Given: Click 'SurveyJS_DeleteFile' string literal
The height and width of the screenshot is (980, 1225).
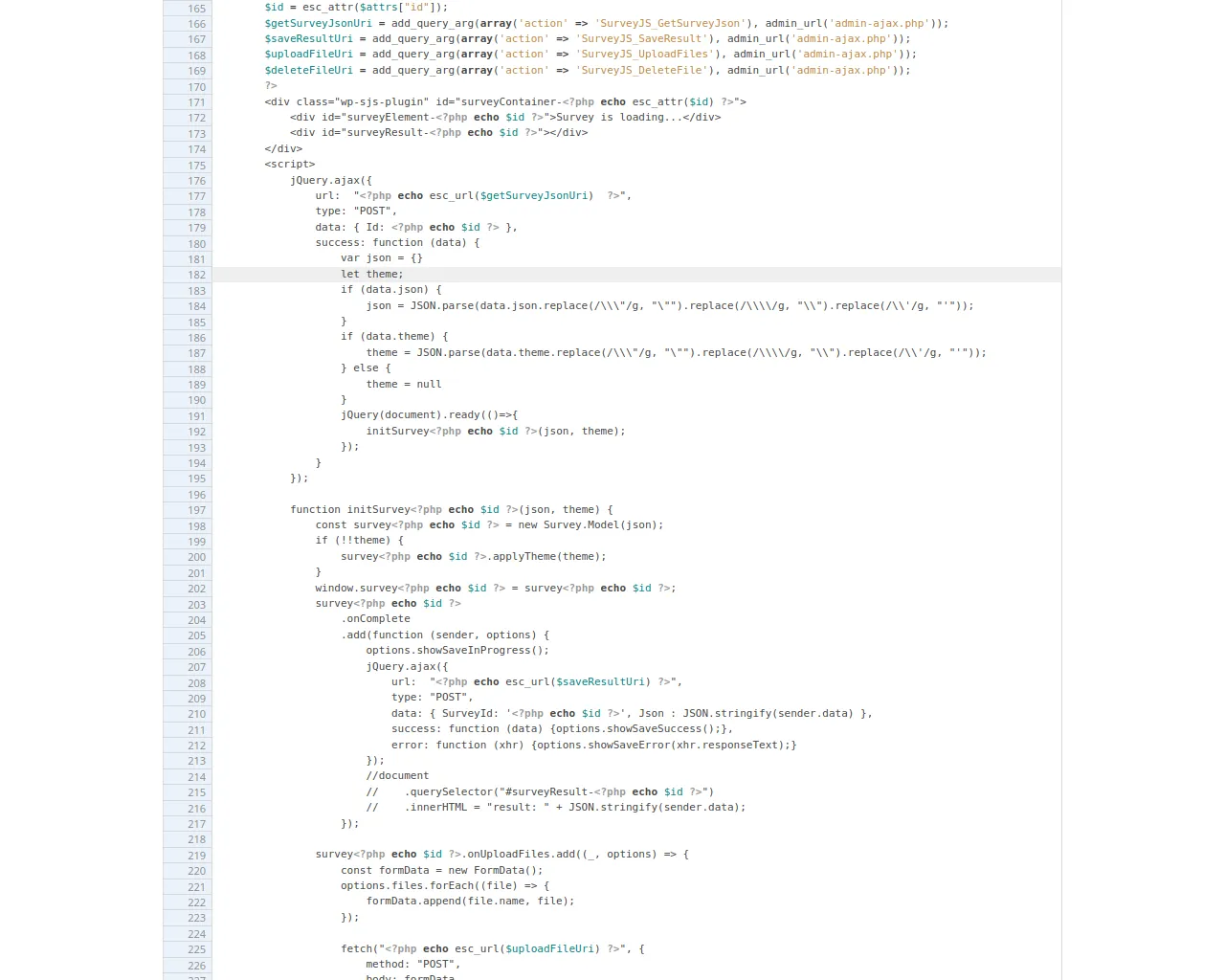Looking at the screenshot, I should click(642, 70).
